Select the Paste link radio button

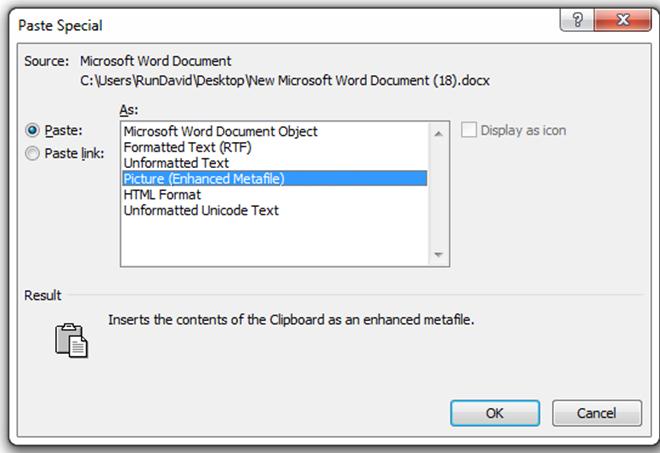coord(32,153)
